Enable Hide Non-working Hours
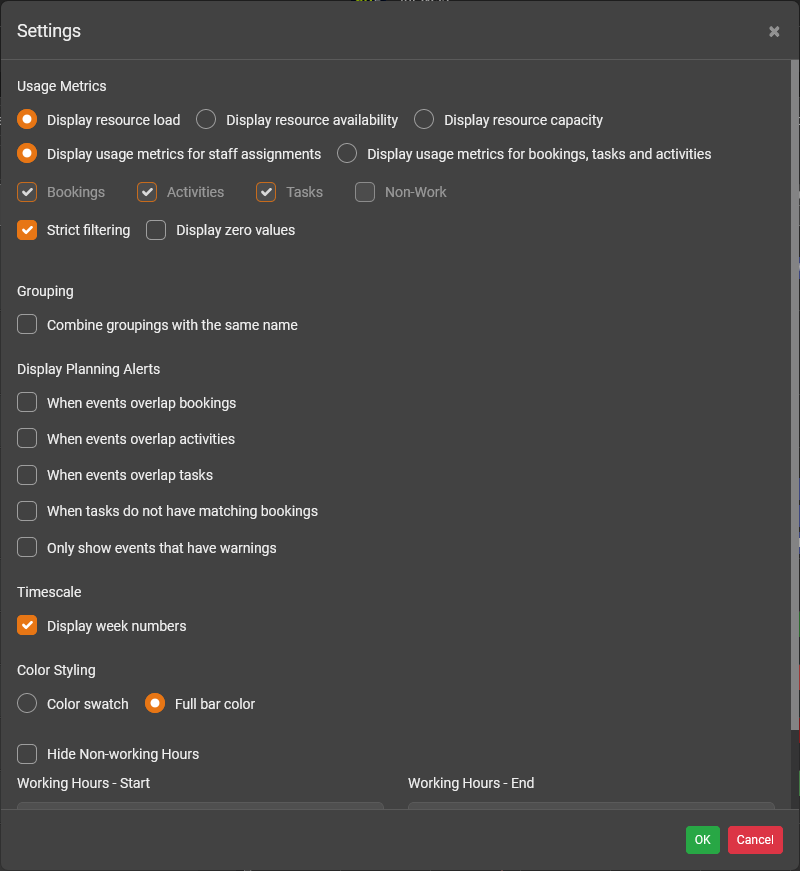The height and width of the screenshot is (871, 800). [28, 754]
